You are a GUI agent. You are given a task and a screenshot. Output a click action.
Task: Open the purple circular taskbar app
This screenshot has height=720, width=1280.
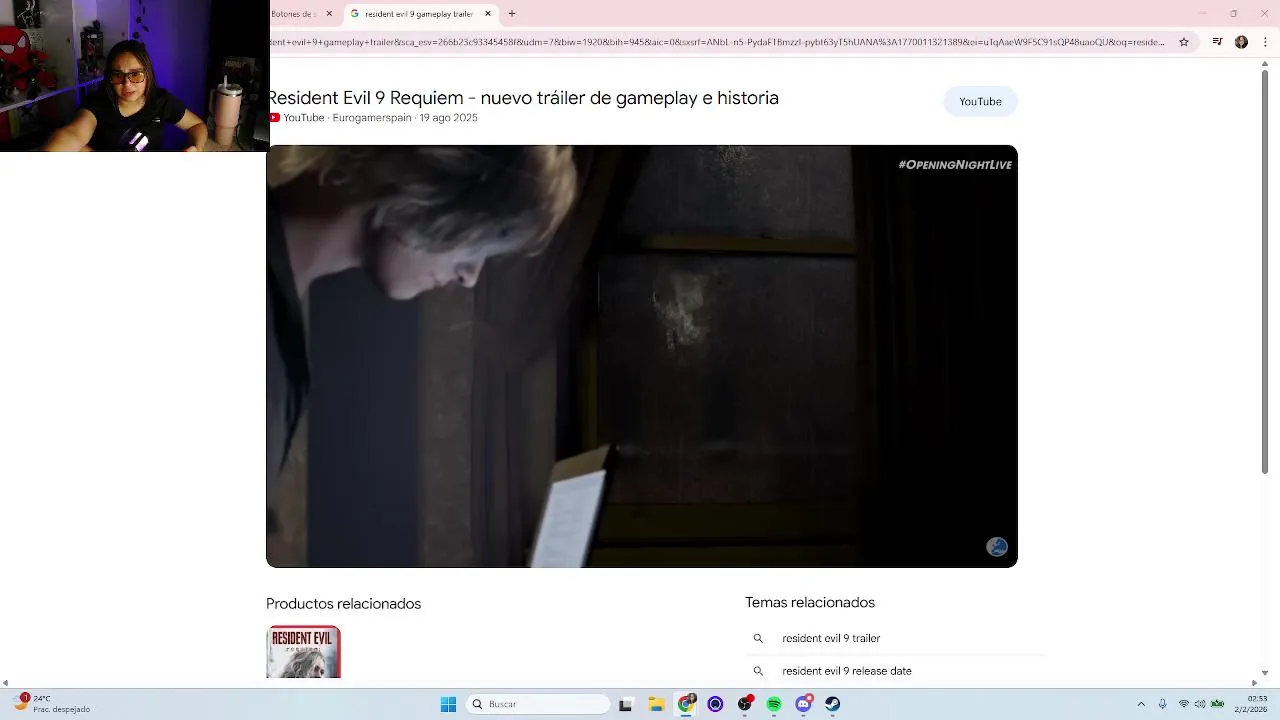pos(715,704)
